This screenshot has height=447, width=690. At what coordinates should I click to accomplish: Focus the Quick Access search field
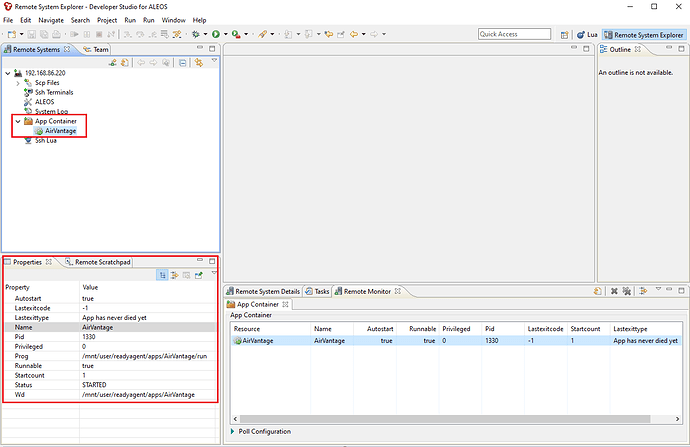coord(514,34)
